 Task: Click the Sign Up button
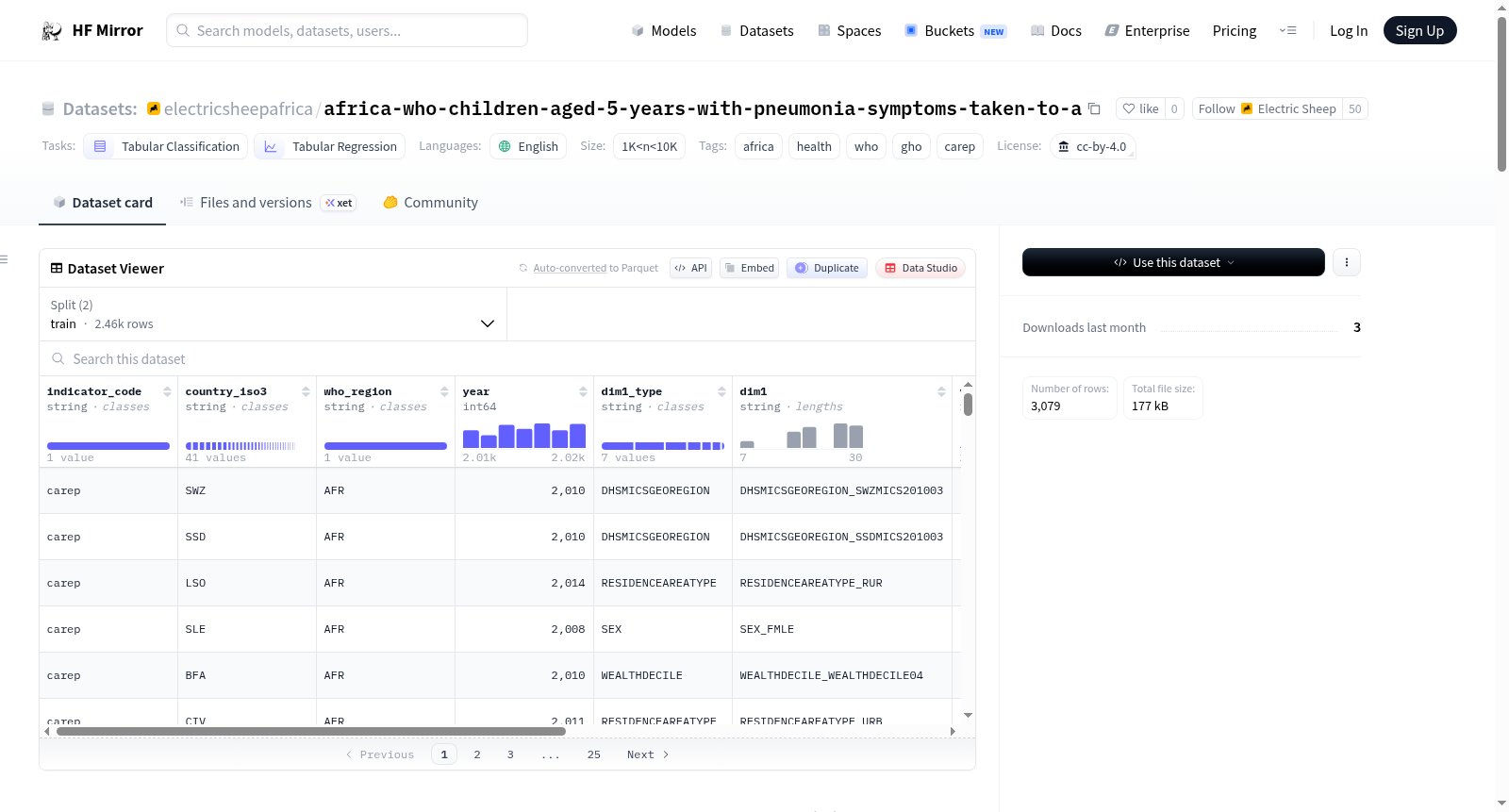(1419, 31)
